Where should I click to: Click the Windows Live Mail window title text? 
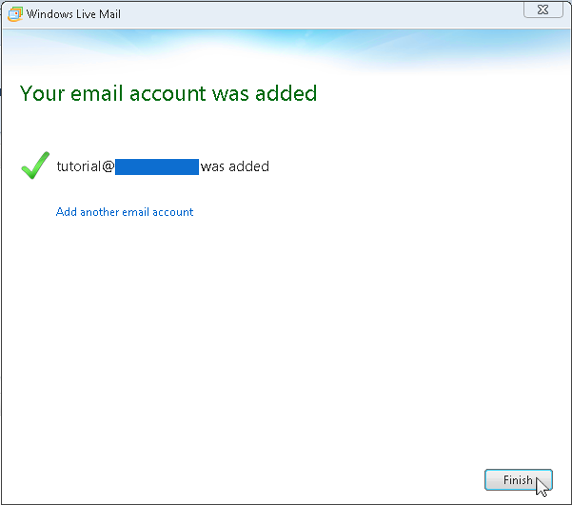point(74,14)
